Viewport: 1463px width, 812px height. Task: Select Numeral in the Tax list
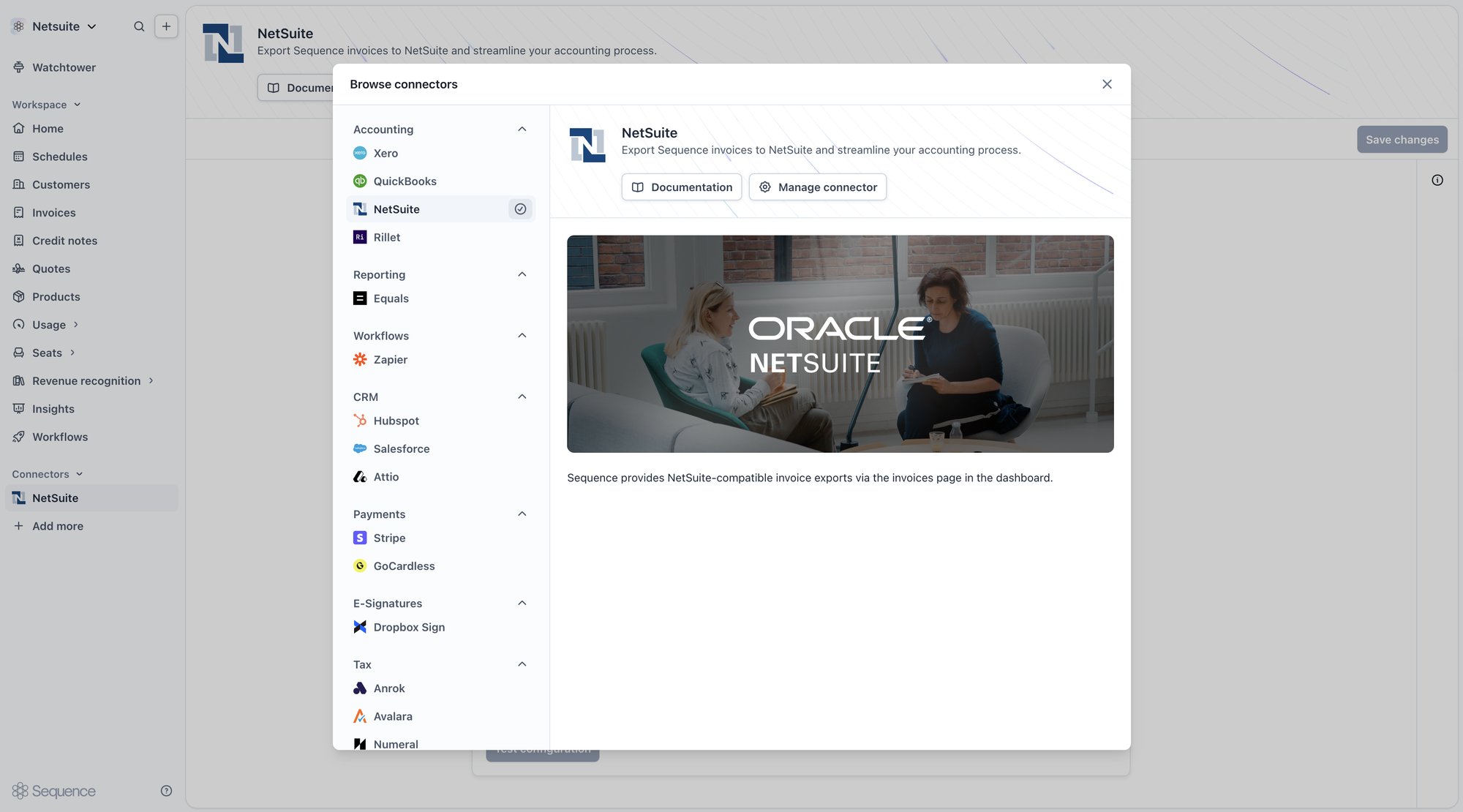tap(440, 743)
